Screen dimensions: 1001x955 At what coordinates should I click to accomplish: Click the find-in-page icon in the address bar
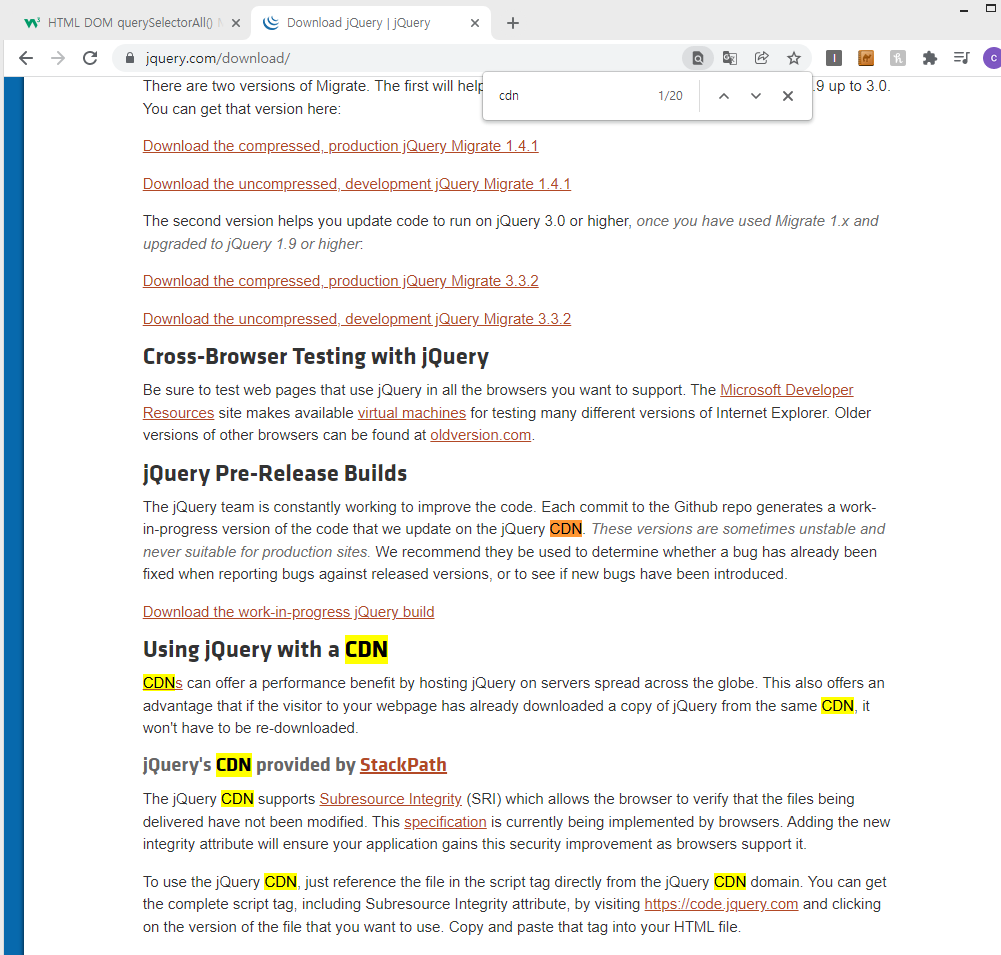(698, 58)
